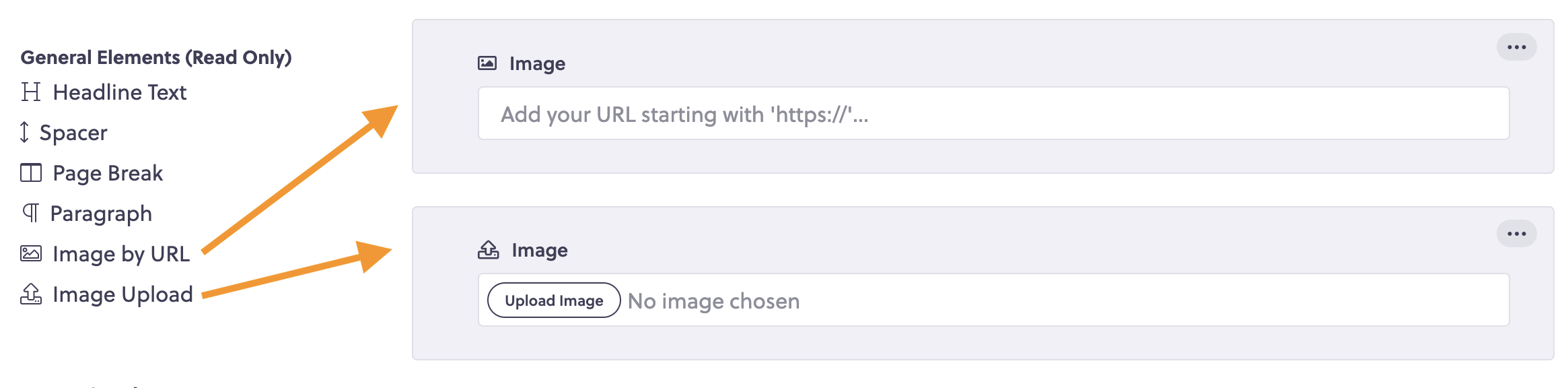Open options menu of URL Image block
The height and width of the screenshot is (388, 1568).
pyautogui.click(x=1516, y=47)
